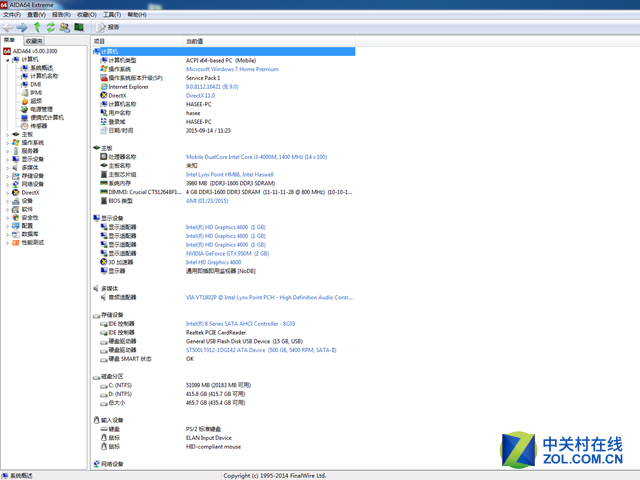Select 系统概述 in the left tree
The image size is (640, 480).
41,68
